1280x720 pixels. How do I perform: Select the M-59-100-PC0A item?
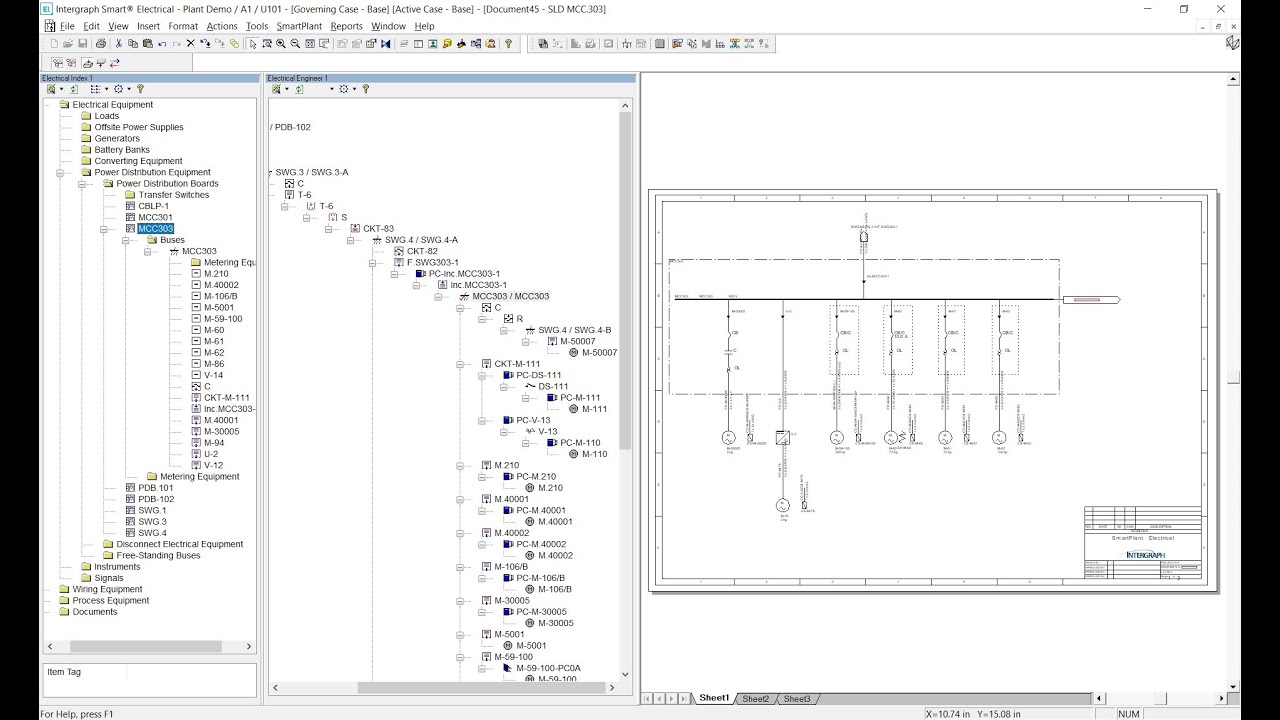pos(548,668)
